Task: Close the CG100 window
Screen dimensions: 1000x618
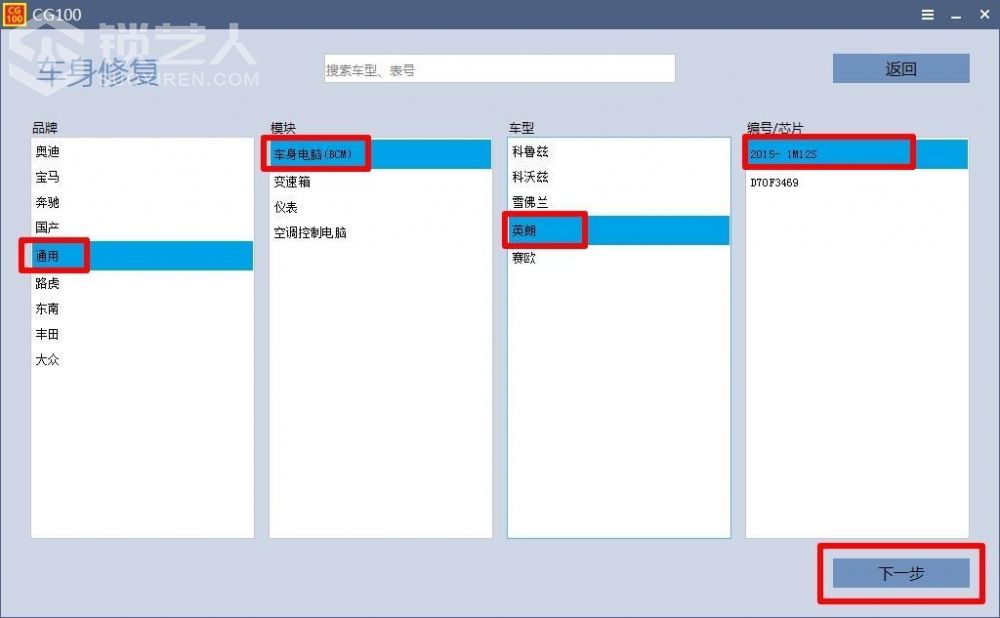Action: 985,14
